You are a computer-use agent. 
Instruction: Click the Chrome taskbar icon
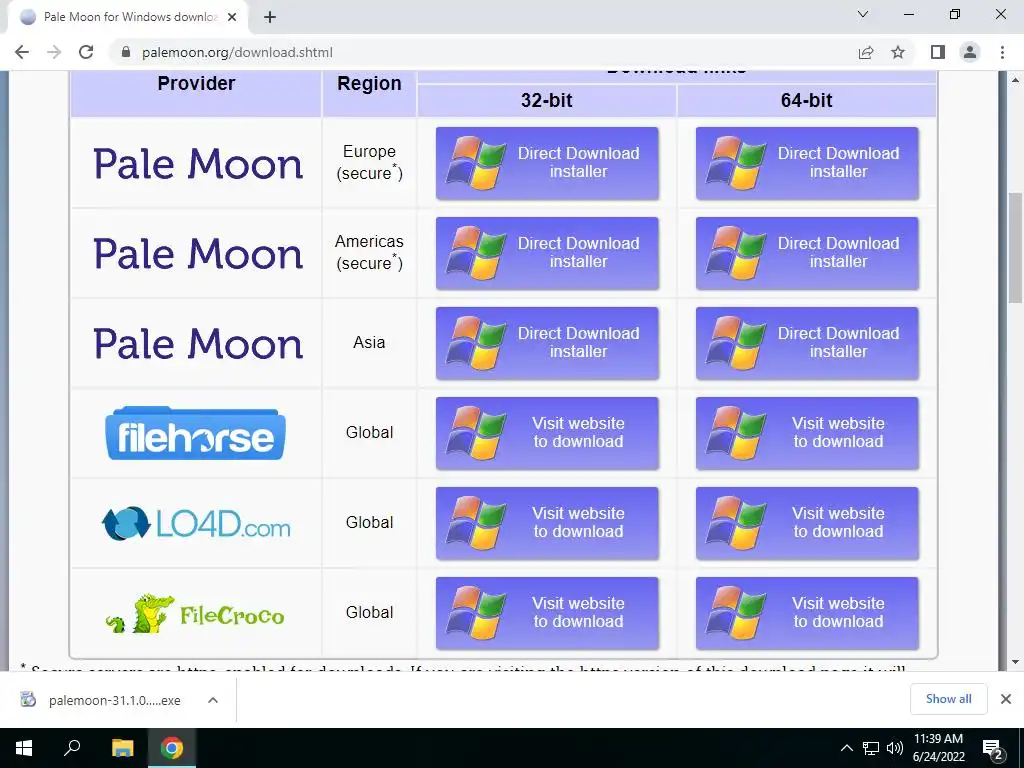tap(172, 748)
